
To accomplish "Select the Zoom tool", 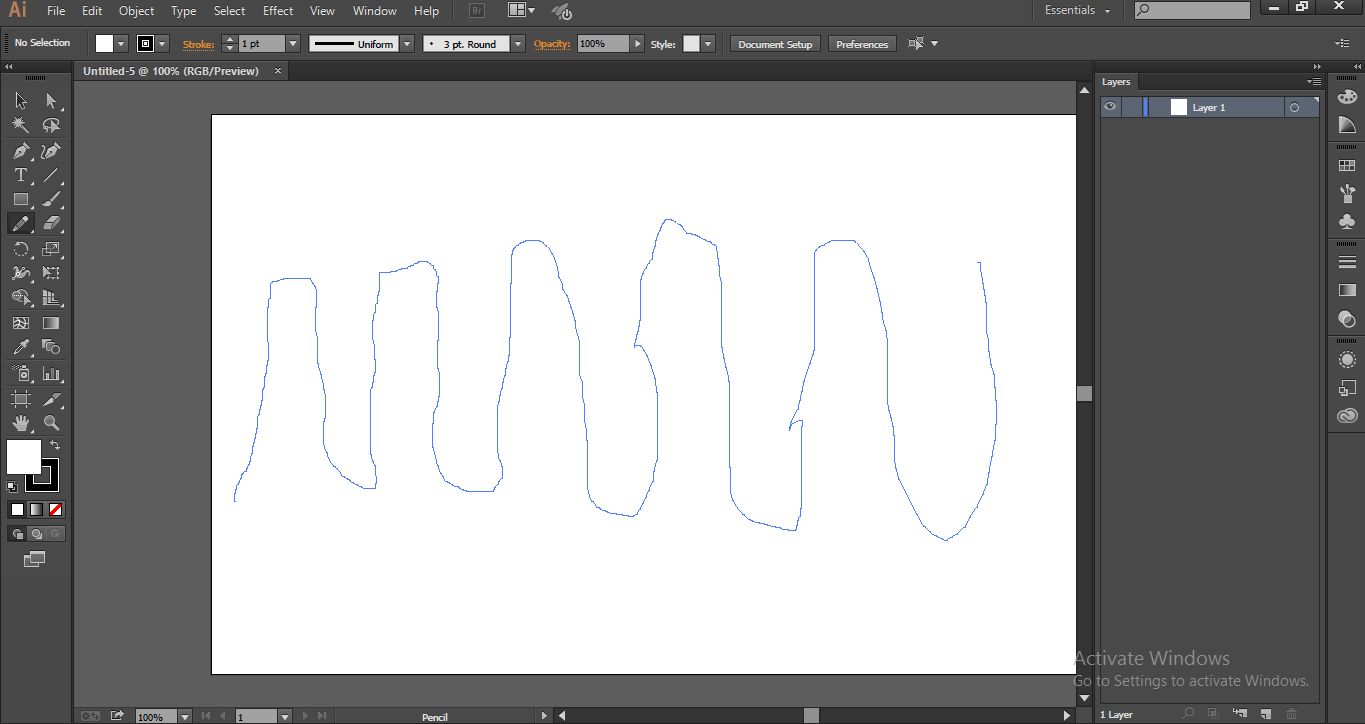I will coord(51,422).
